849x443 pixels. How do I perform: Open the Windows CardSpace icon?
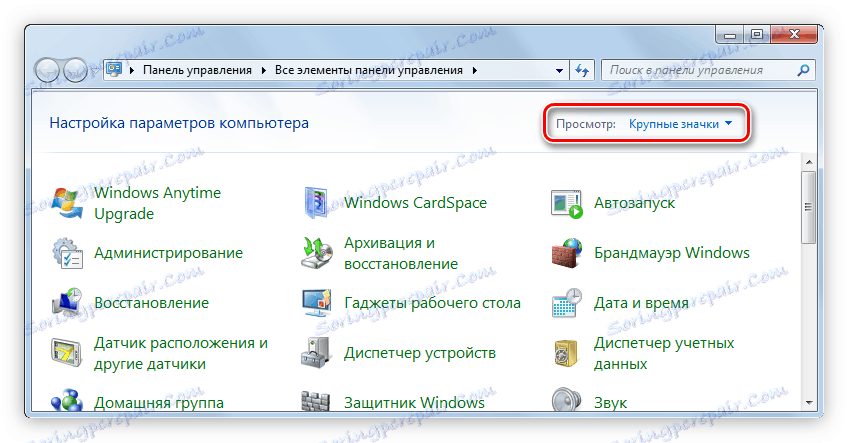(316, 203)
